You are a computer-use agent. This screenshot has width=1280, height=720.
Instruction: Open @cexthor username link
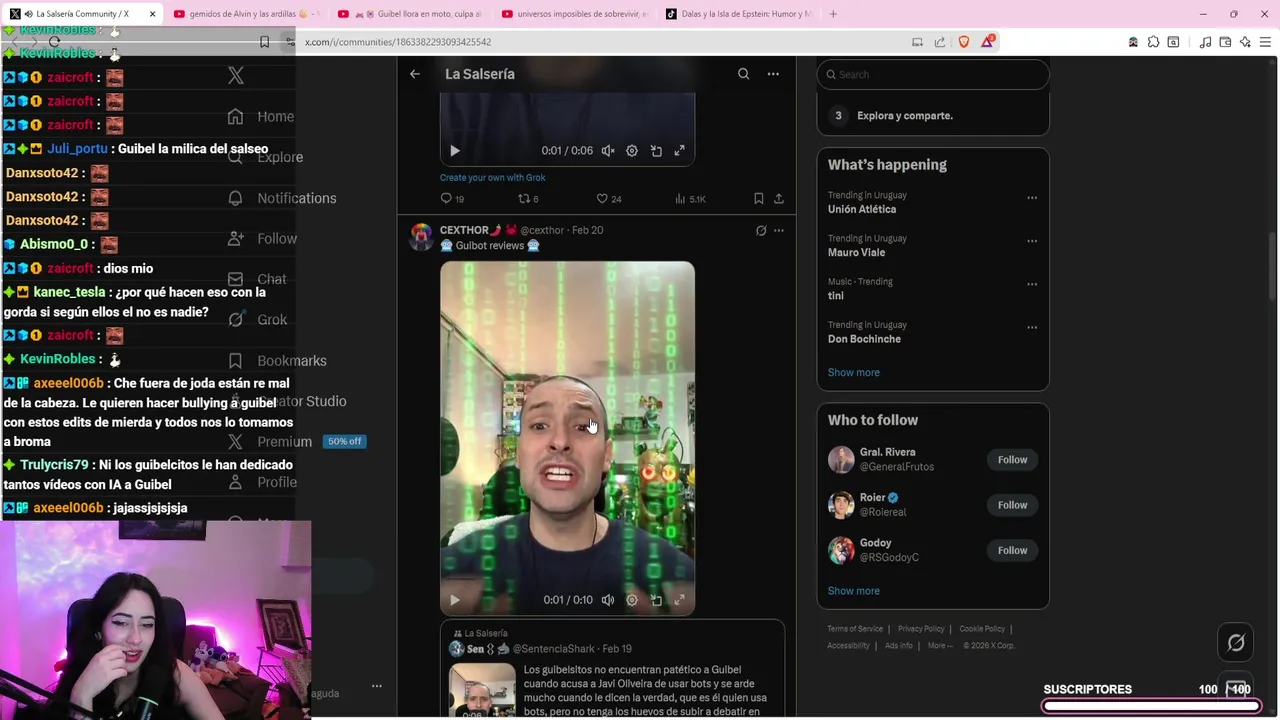(x=542, y=230)
